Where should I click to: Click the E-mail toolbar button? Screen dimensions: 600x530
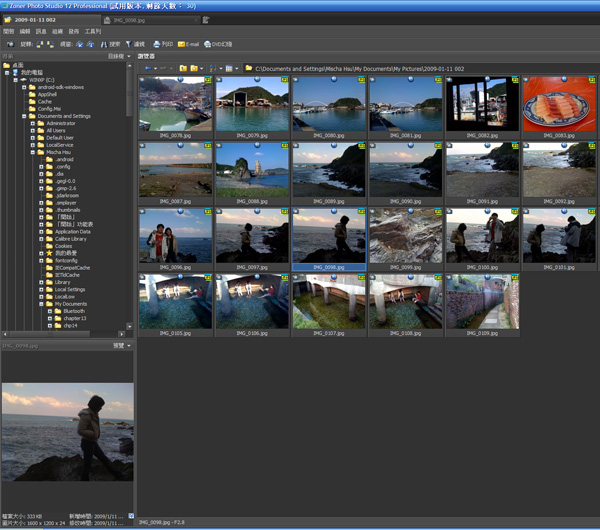188,44
